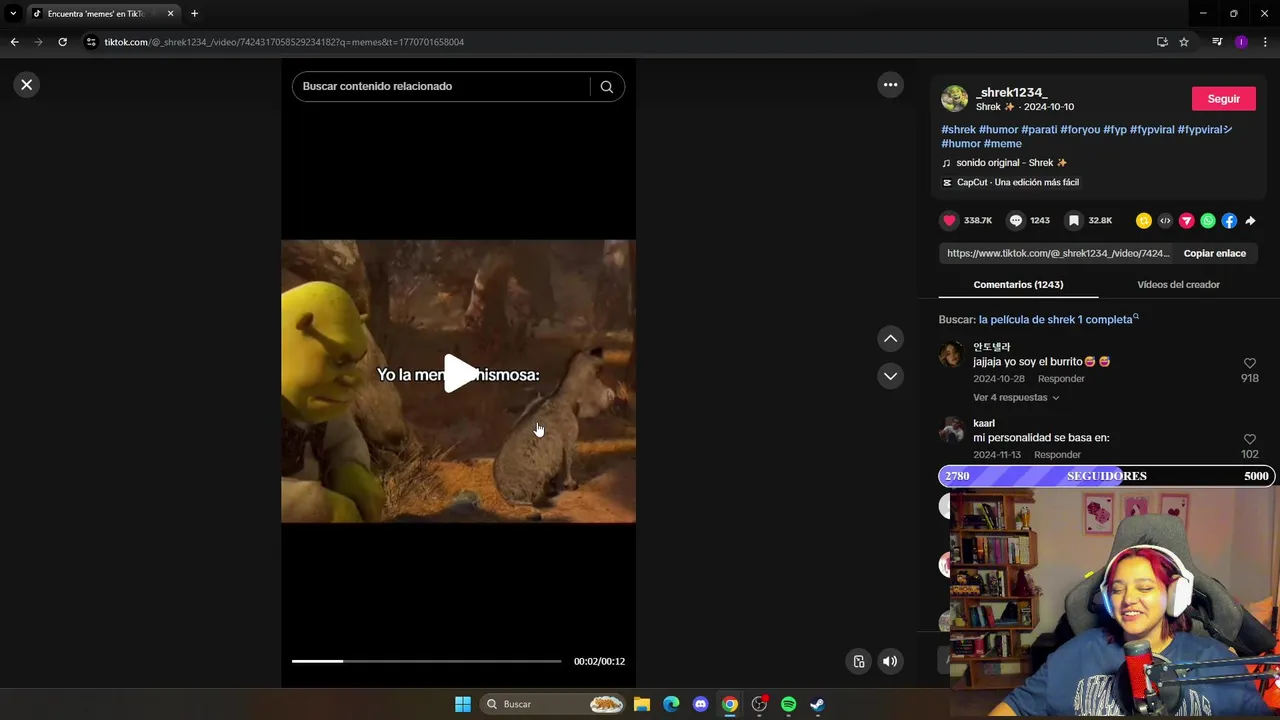Open the _shrek1234_ profile avatar
This screenshot has height=720, width=1280.
click(x=954, y=99)
